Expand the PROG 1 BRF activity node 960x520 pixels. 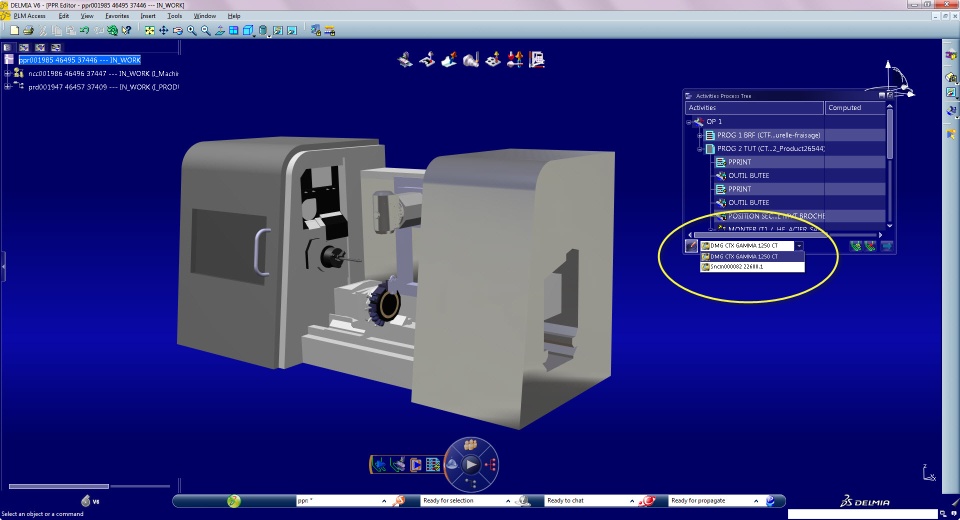tap(700, 135)
